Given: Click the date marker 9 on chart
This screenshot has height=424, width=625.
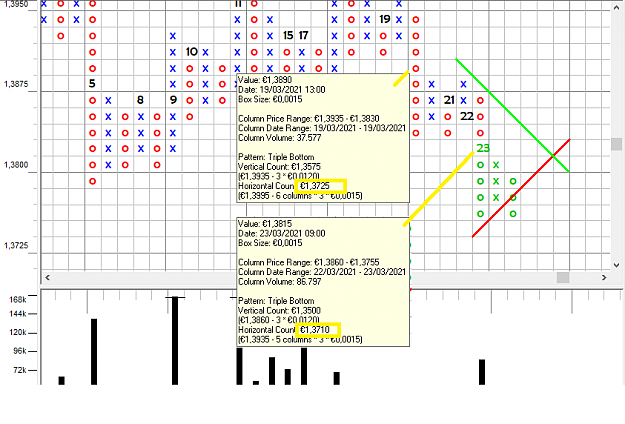Looking at the screenshot, I should pyautogui.click(x=173, y=100).
